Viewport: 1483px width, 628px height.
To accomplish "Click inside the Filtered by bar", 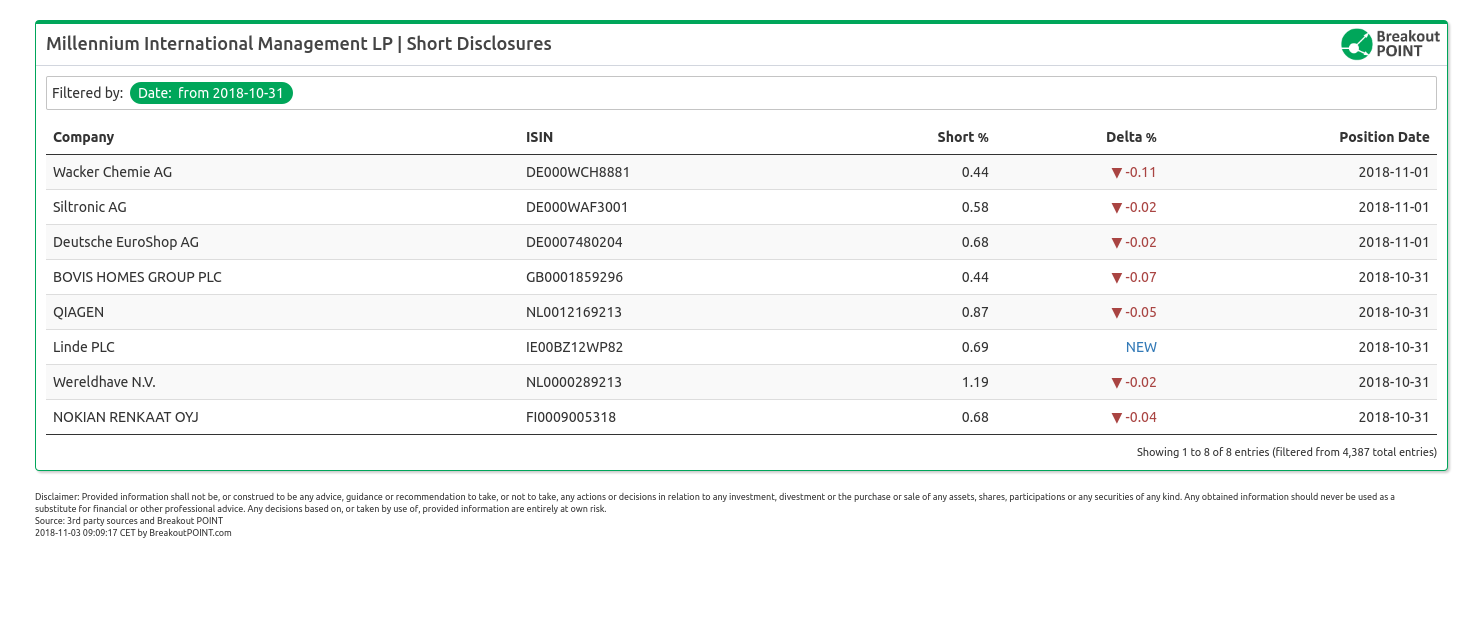I will click(x=800, y=93).
